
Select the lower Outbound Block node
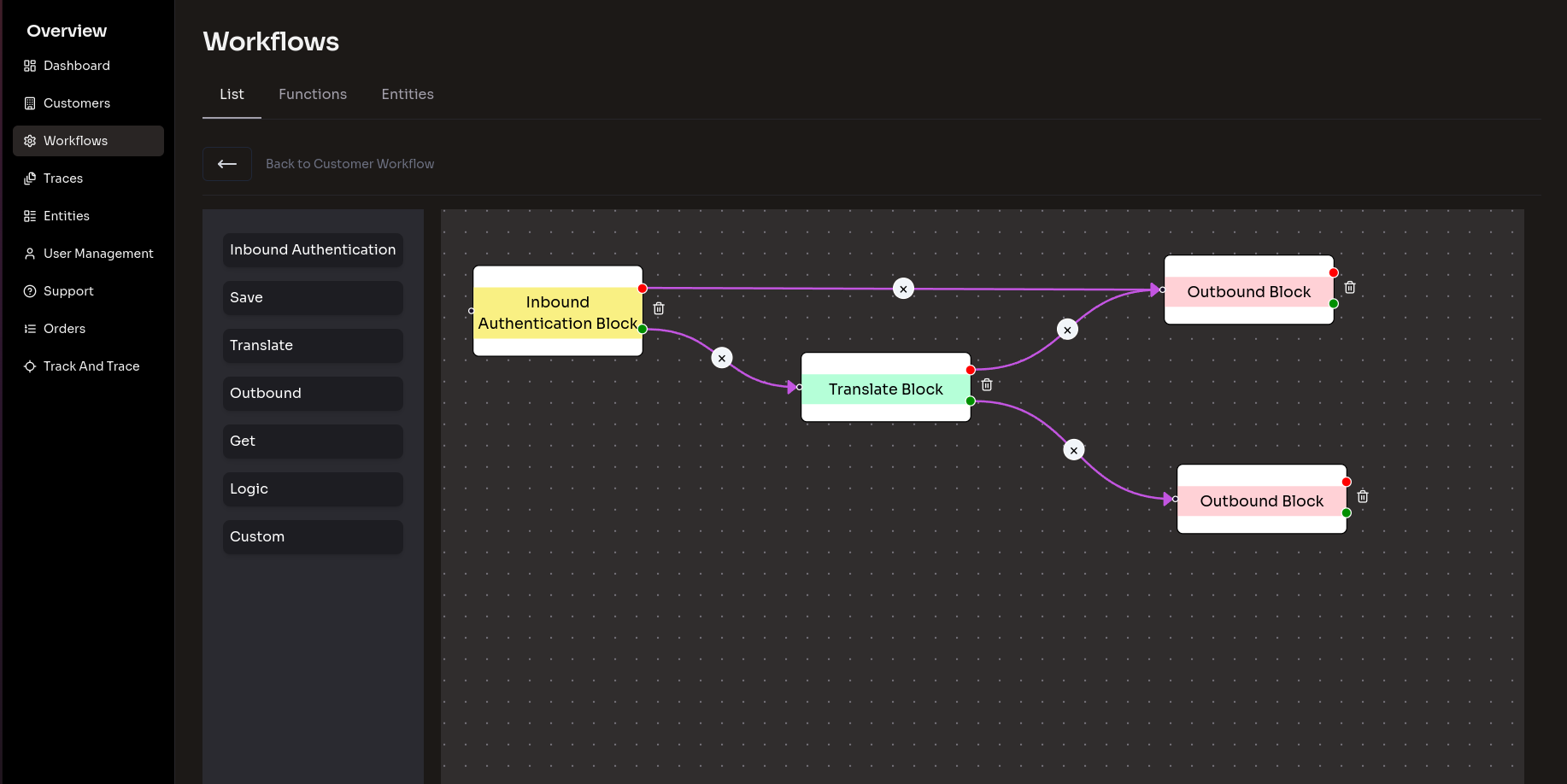pyautogui.click(x=1262, y=500)
